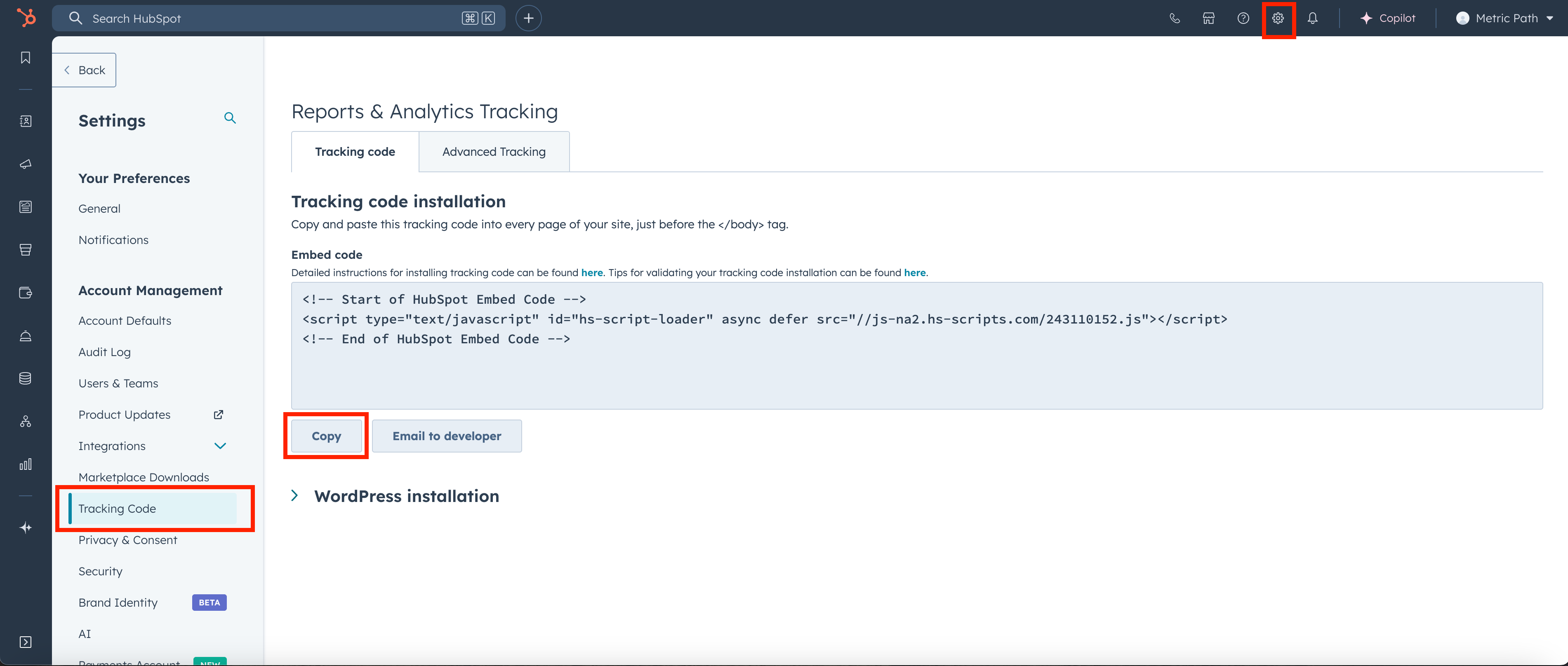Open Audit Log settings
This screenshot has width=1568, height=666.
105,352
